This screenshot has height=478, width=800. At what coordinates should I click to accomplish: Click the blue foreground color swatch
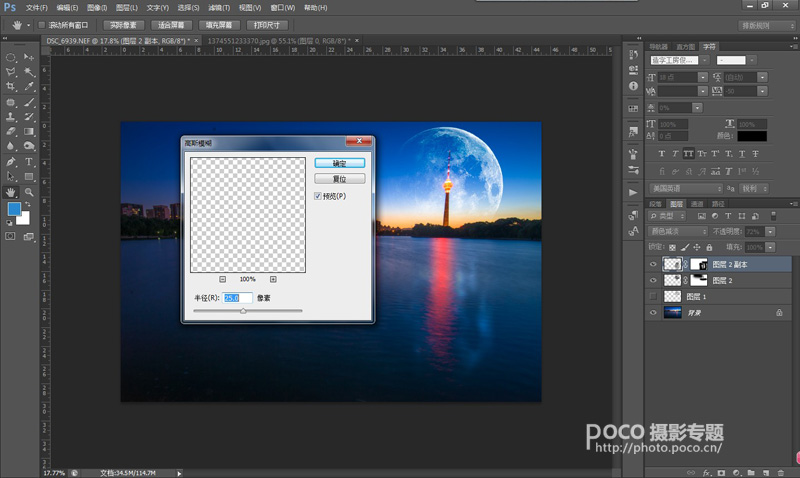point(14,209)
